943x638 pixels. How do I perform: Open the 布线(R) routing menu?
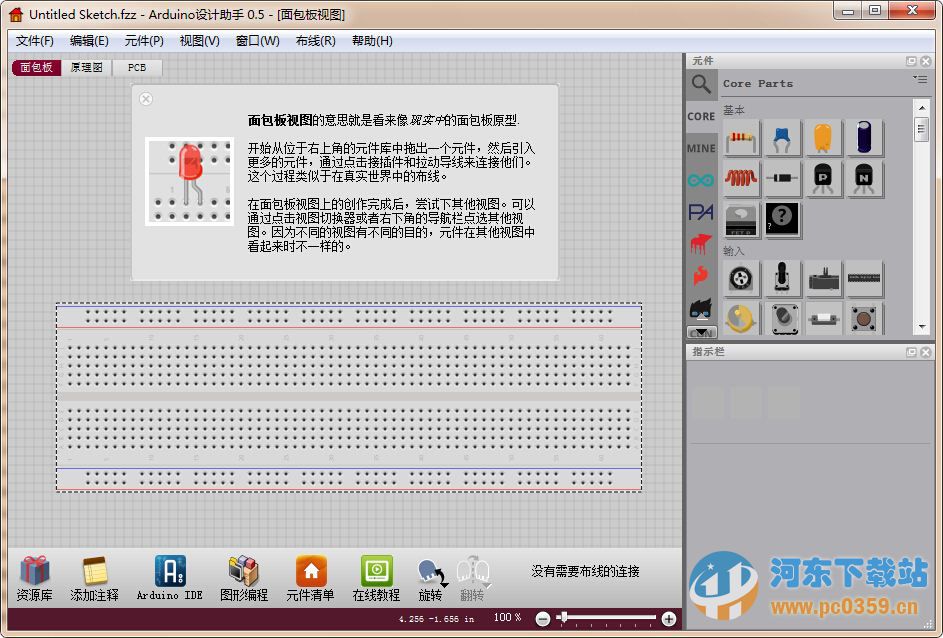315,41
